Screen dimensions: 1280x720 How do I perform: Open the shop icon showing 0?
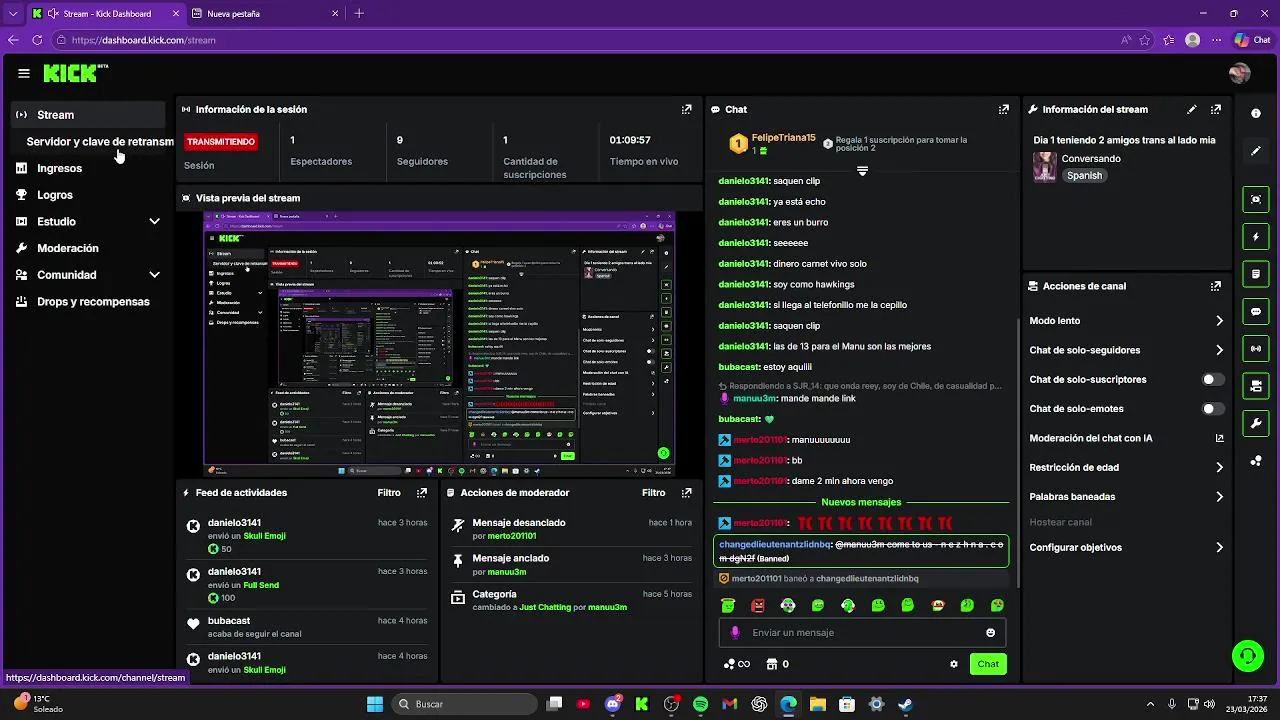click(778, 664)
